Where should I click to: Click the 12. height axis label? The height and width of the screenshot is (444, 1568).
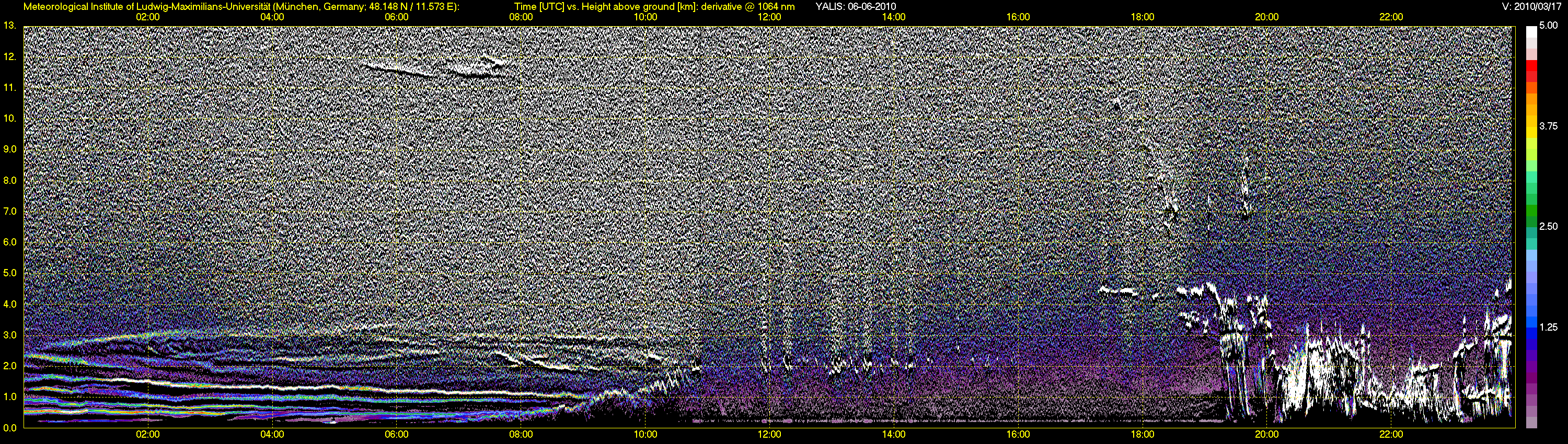[10, 56]
